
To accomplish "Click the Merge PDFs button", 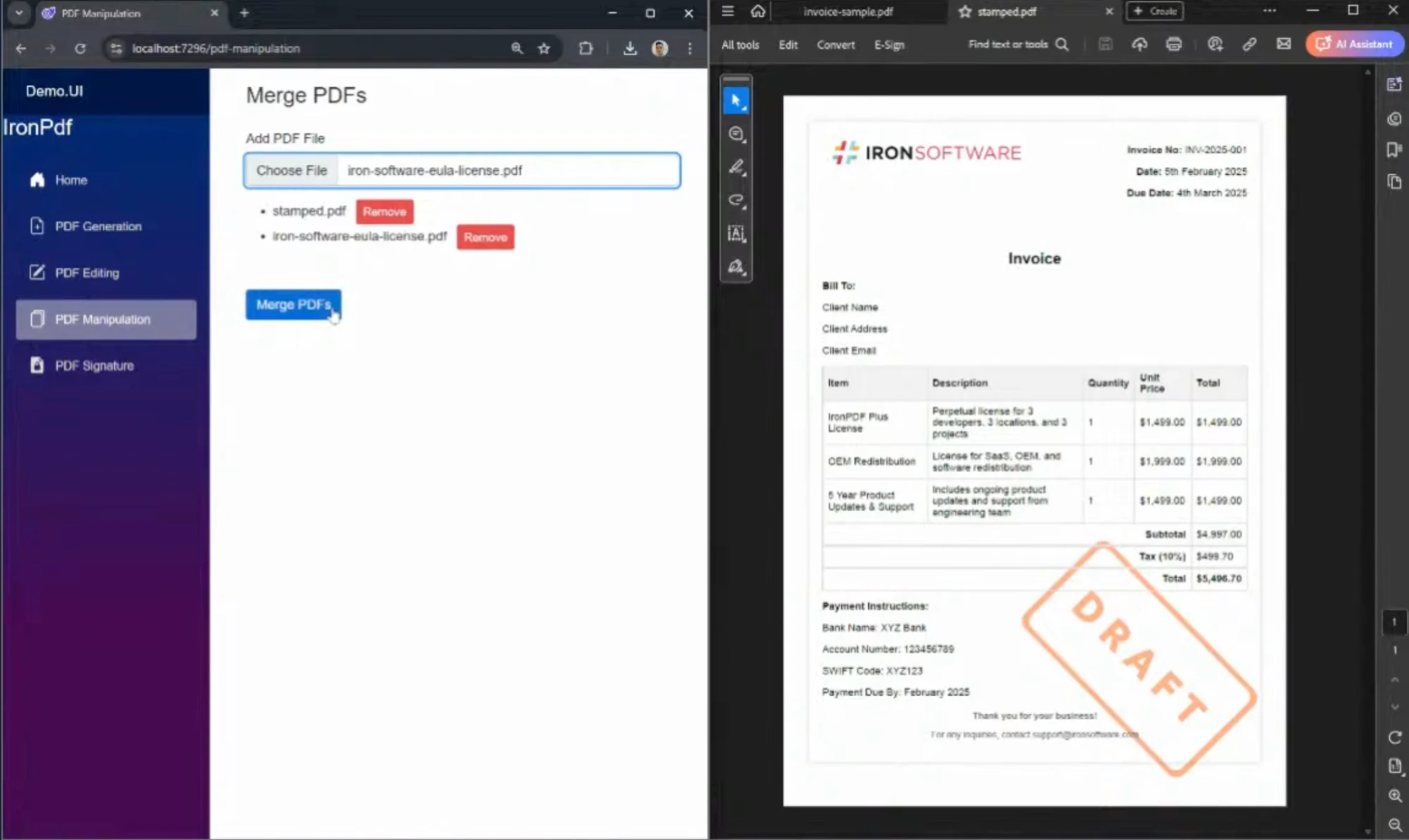I will coord(293,304).
